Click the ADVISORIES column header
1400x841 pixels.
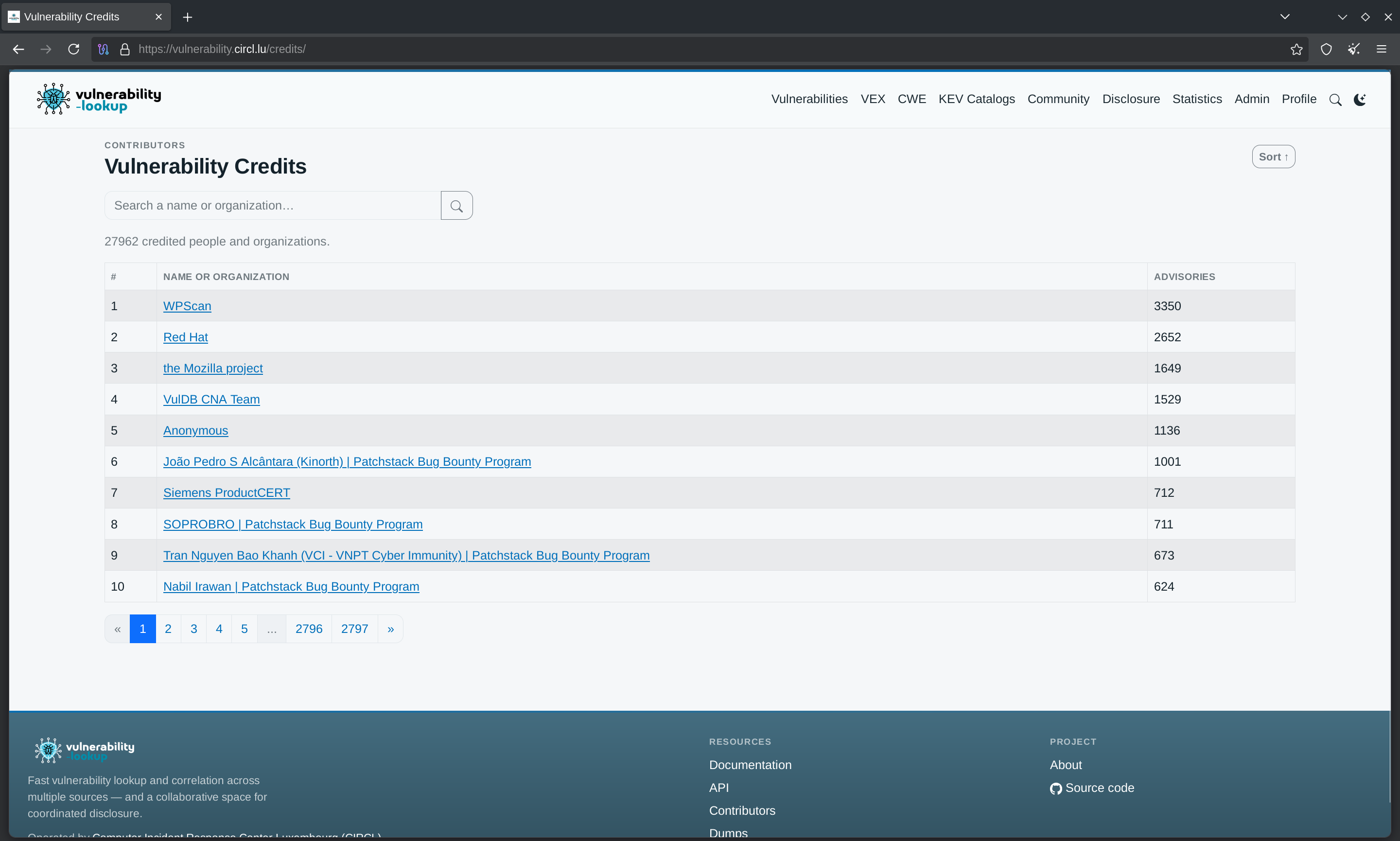1185,277
